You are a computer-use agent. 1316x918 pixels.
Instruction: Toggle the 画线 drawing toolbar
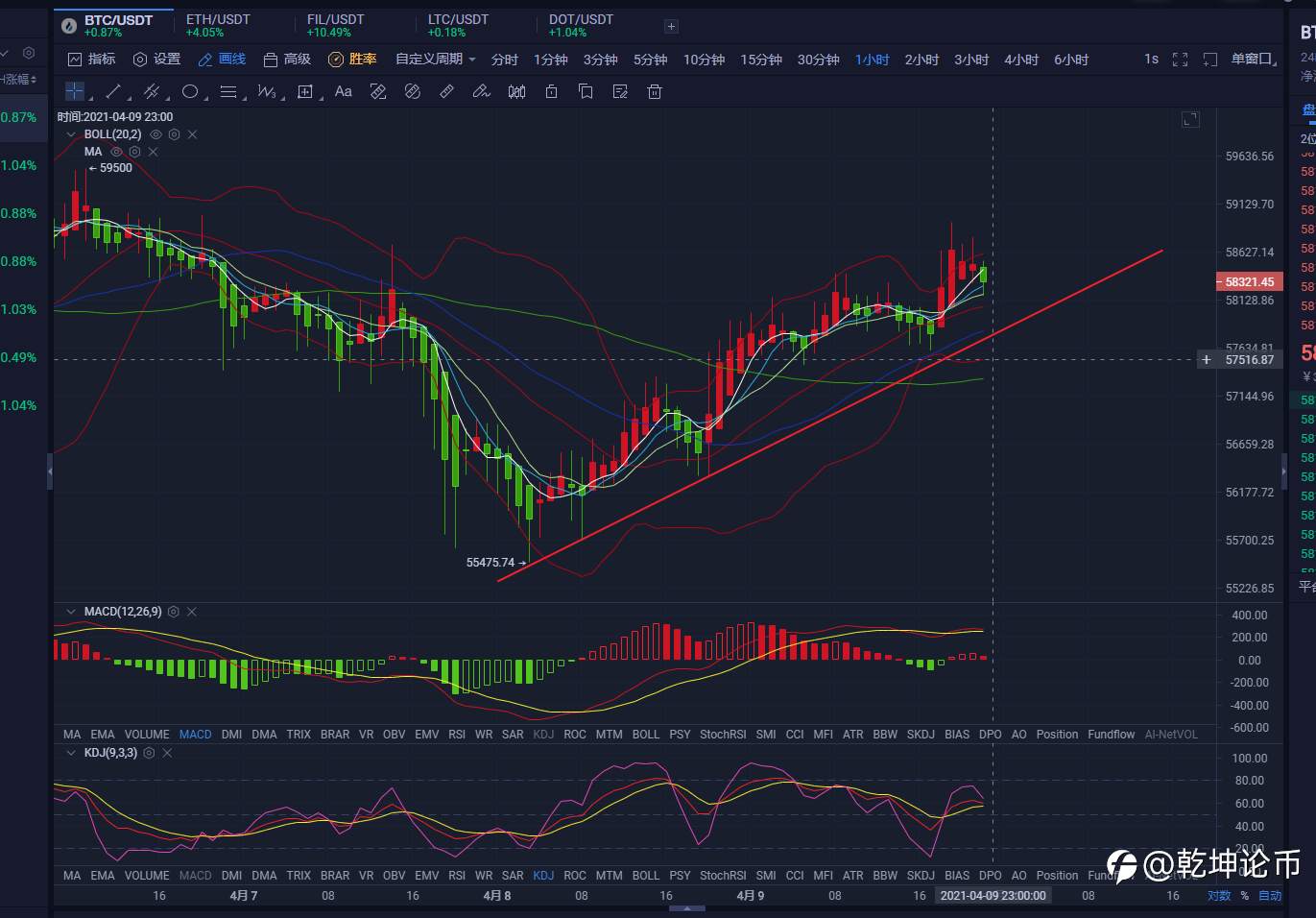coord(222,60)
